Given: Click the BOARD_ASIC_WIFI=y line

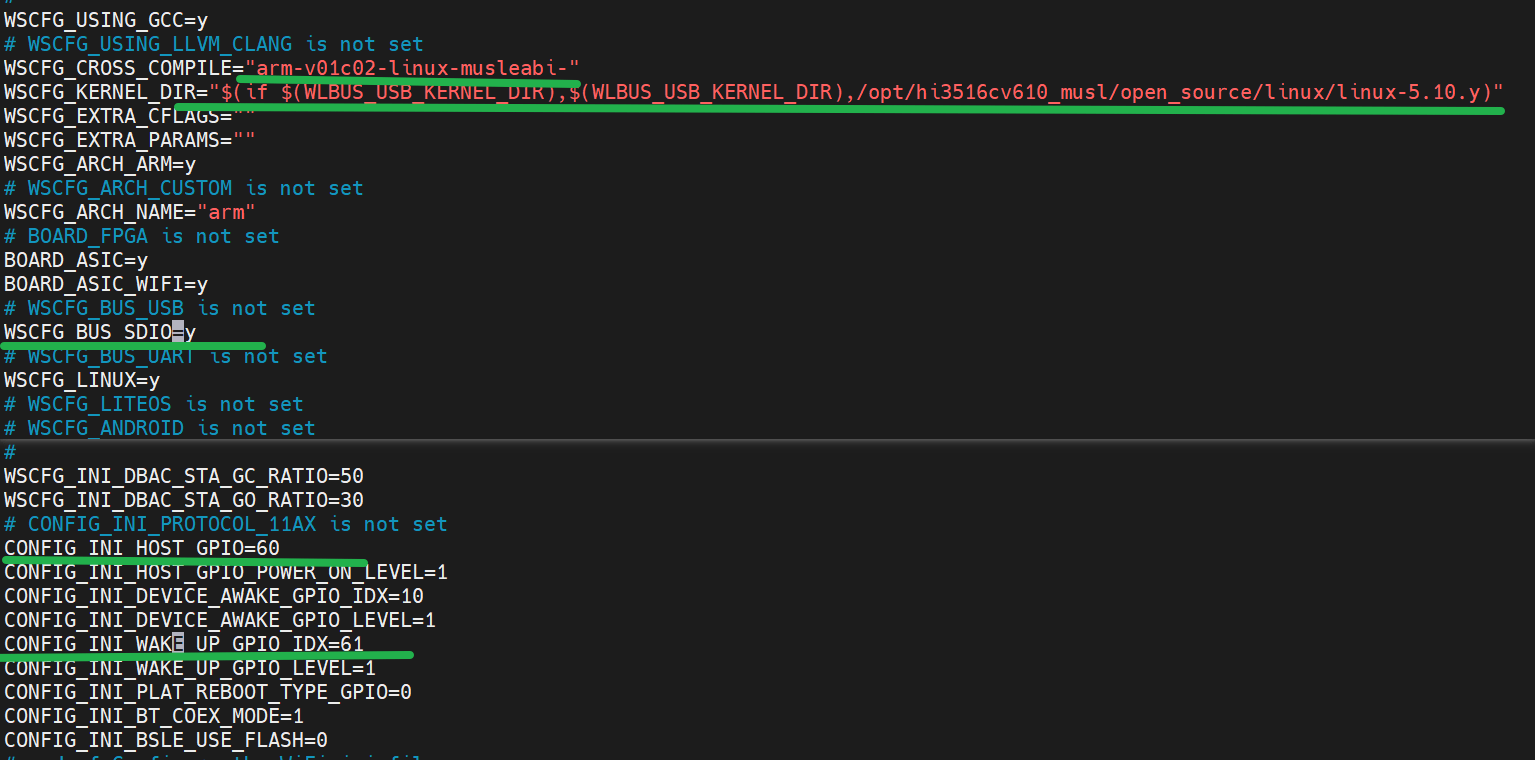Looking at the screenshot, I should coord(106,284).
